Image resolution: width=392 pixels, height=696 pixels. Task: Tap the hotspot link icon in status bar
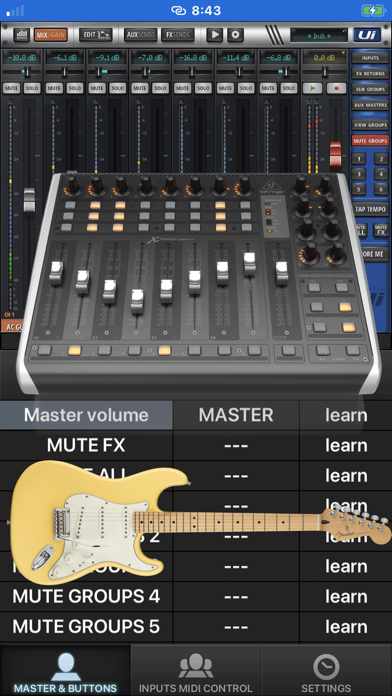tap(178, 10)
